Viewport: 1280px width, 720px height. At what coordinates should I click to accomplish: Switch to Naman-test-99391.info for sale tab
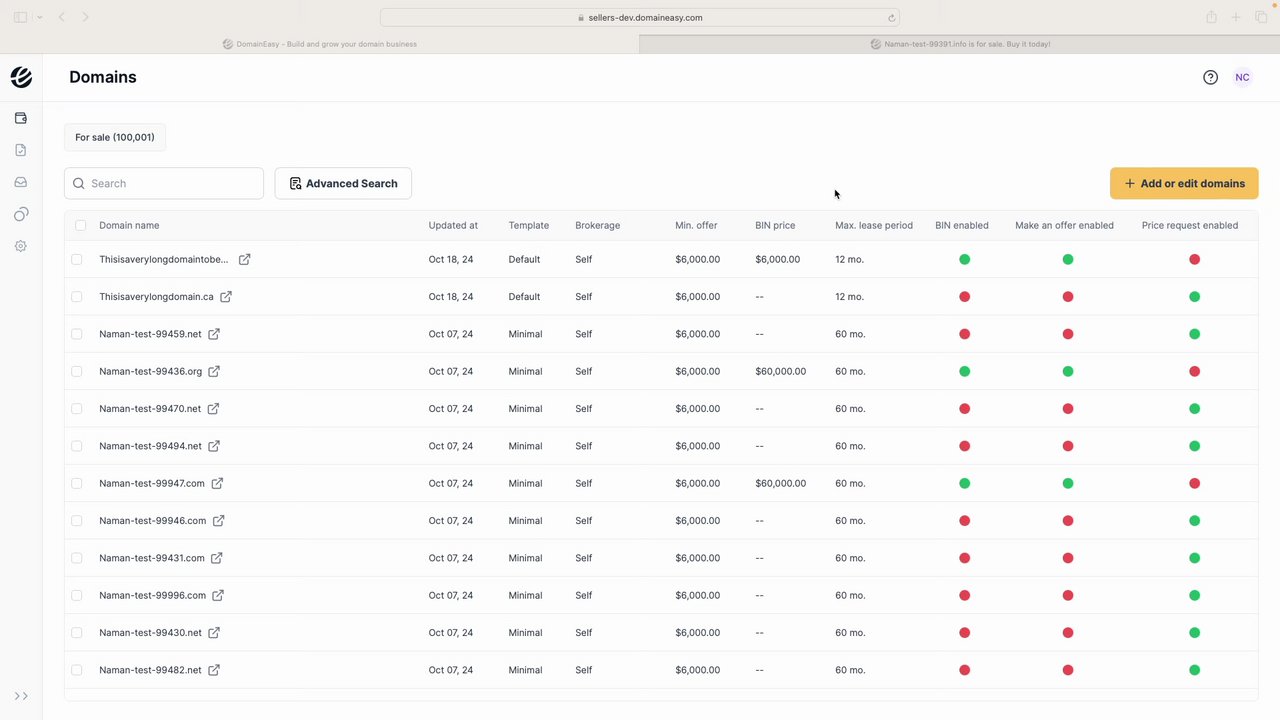click(960, 44)
